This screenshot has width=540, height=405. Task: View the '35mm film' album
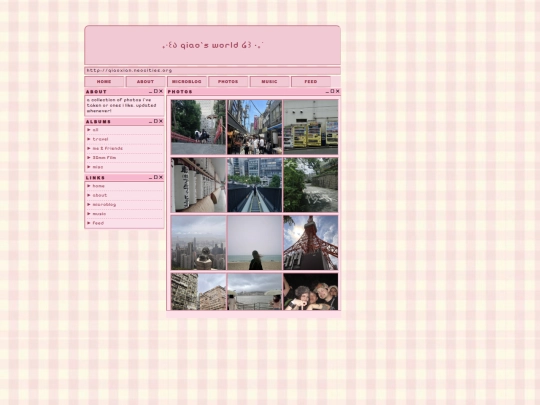point(104,158)
